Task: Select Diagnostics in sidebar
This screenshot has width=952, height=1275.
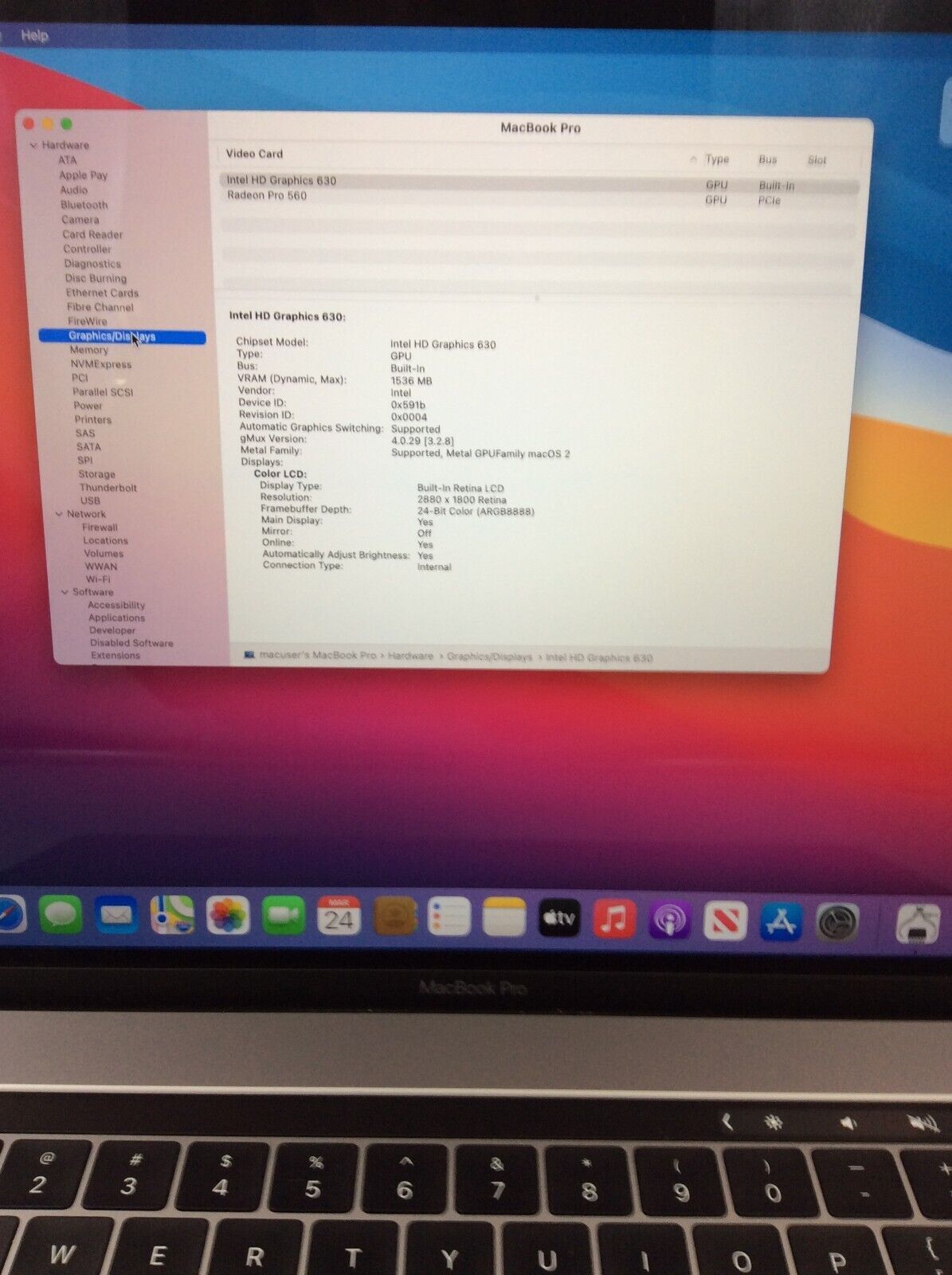Action: click(92, 264)
